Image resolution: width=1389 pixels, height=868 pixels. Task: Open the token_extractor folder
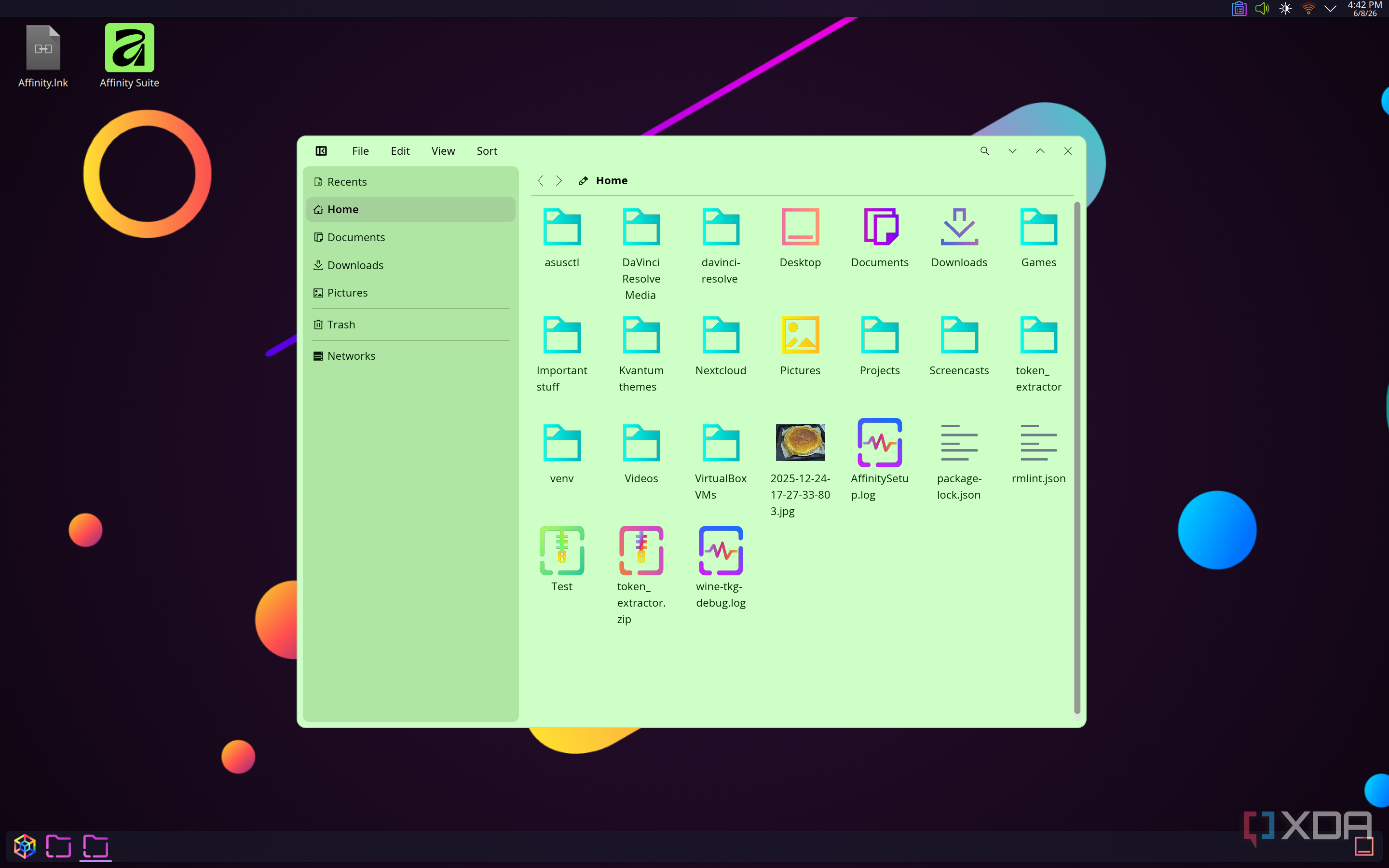coord(1038,353)
